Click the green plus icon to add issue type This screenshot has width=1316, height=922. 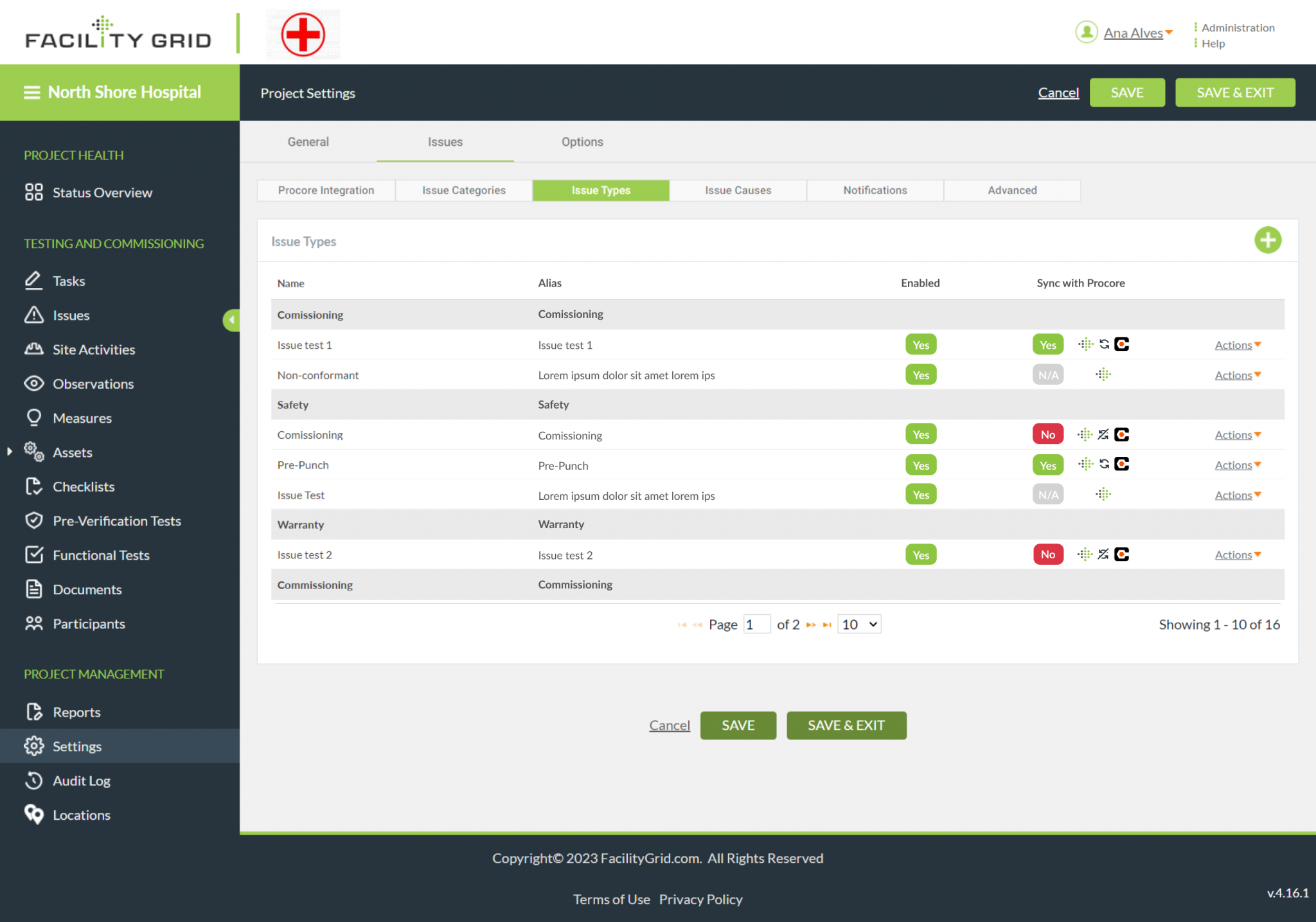click(1268, 240)
